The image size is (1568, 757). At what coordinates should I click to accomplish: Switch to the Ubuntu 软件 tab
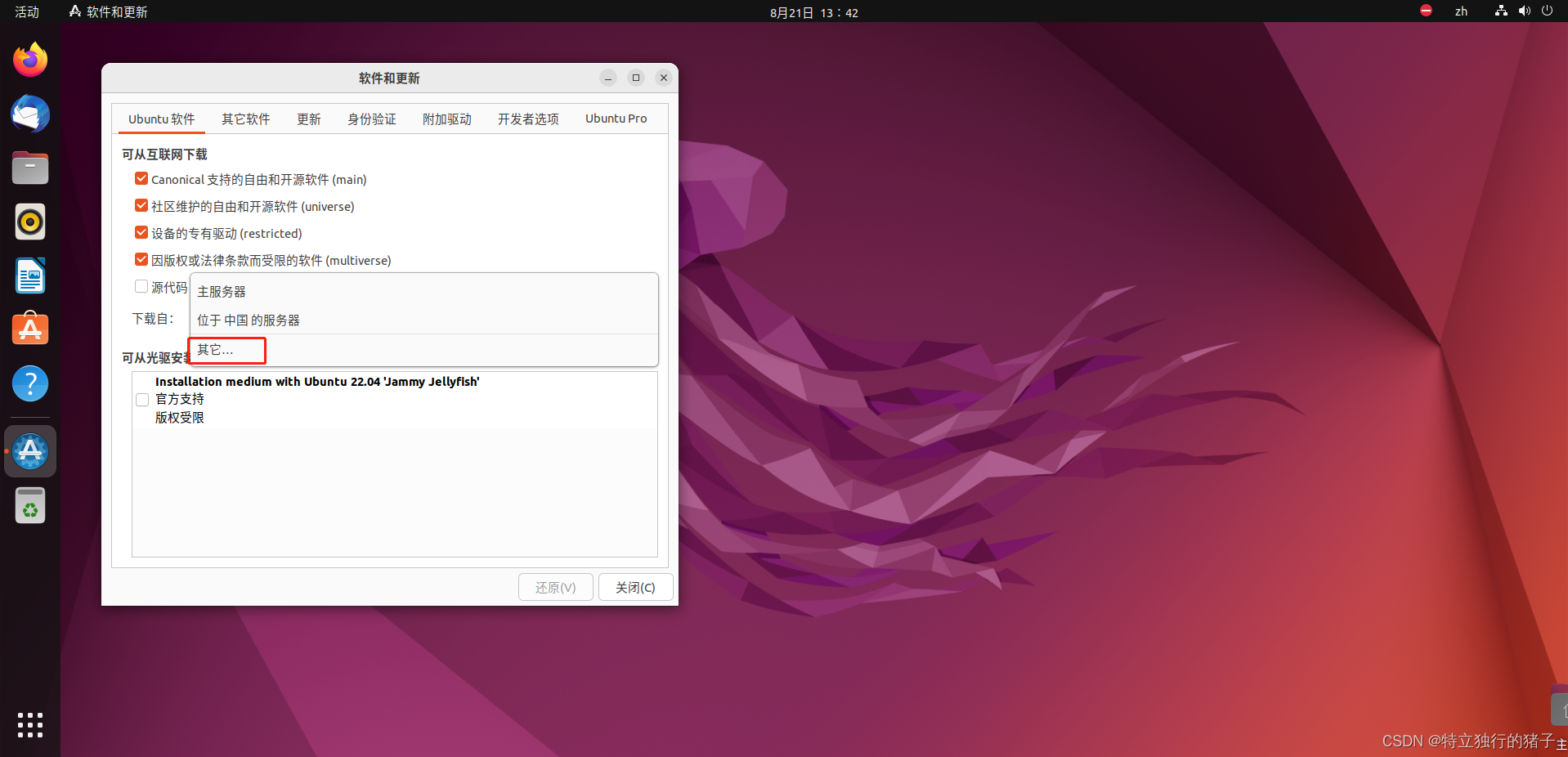click(x=161, y=119)
